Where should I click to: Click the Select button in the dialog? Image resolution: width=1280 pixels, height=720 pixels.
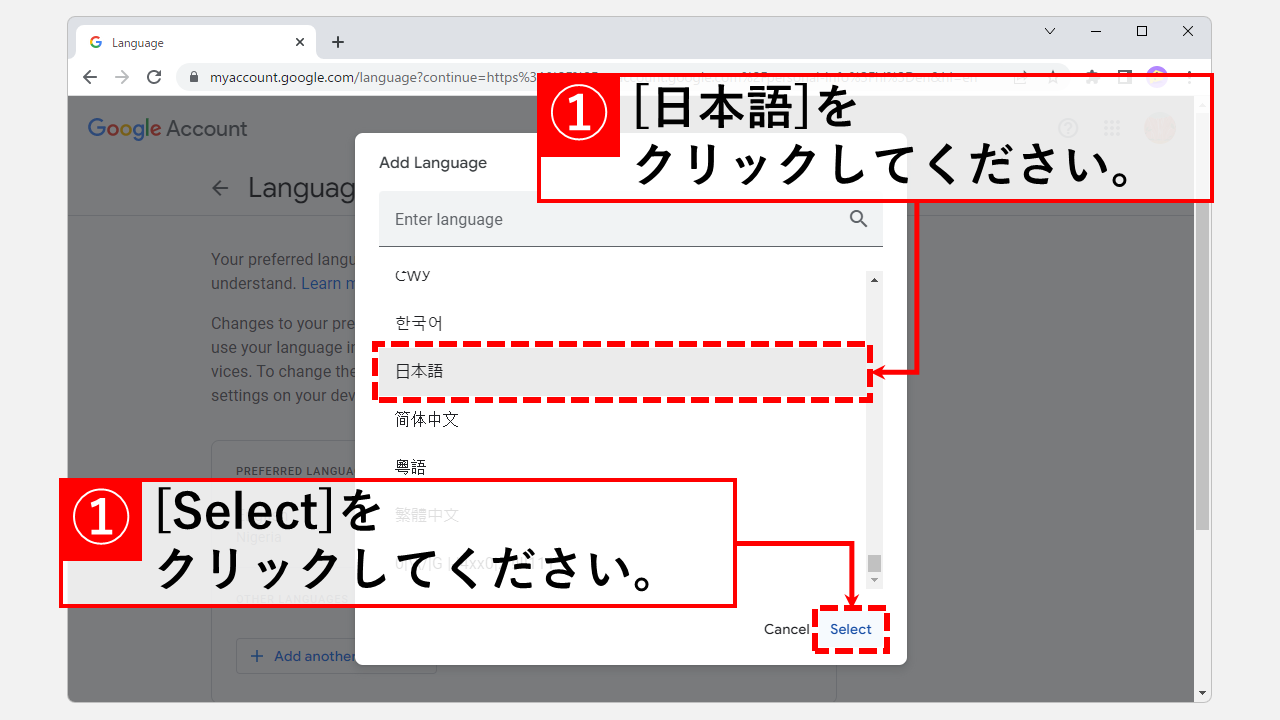click(x=850, y=629)
